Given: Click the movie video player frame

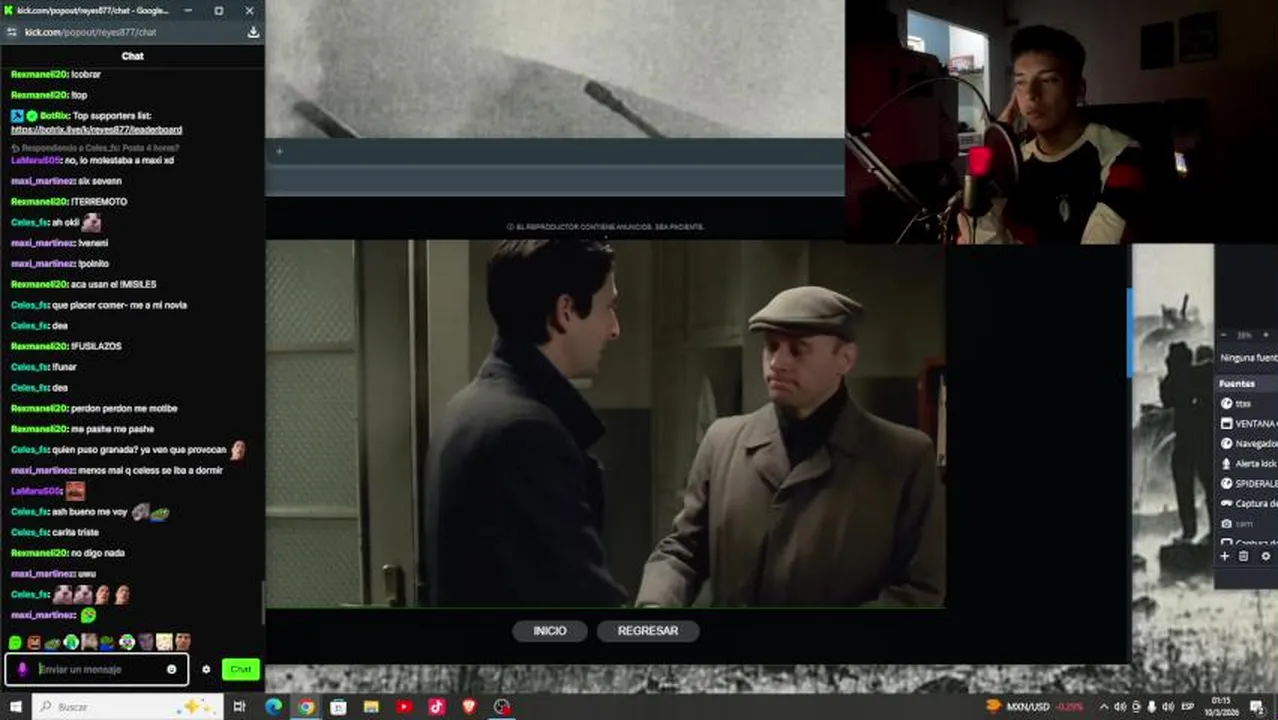Looking at the screenshot, I should 605,423.
